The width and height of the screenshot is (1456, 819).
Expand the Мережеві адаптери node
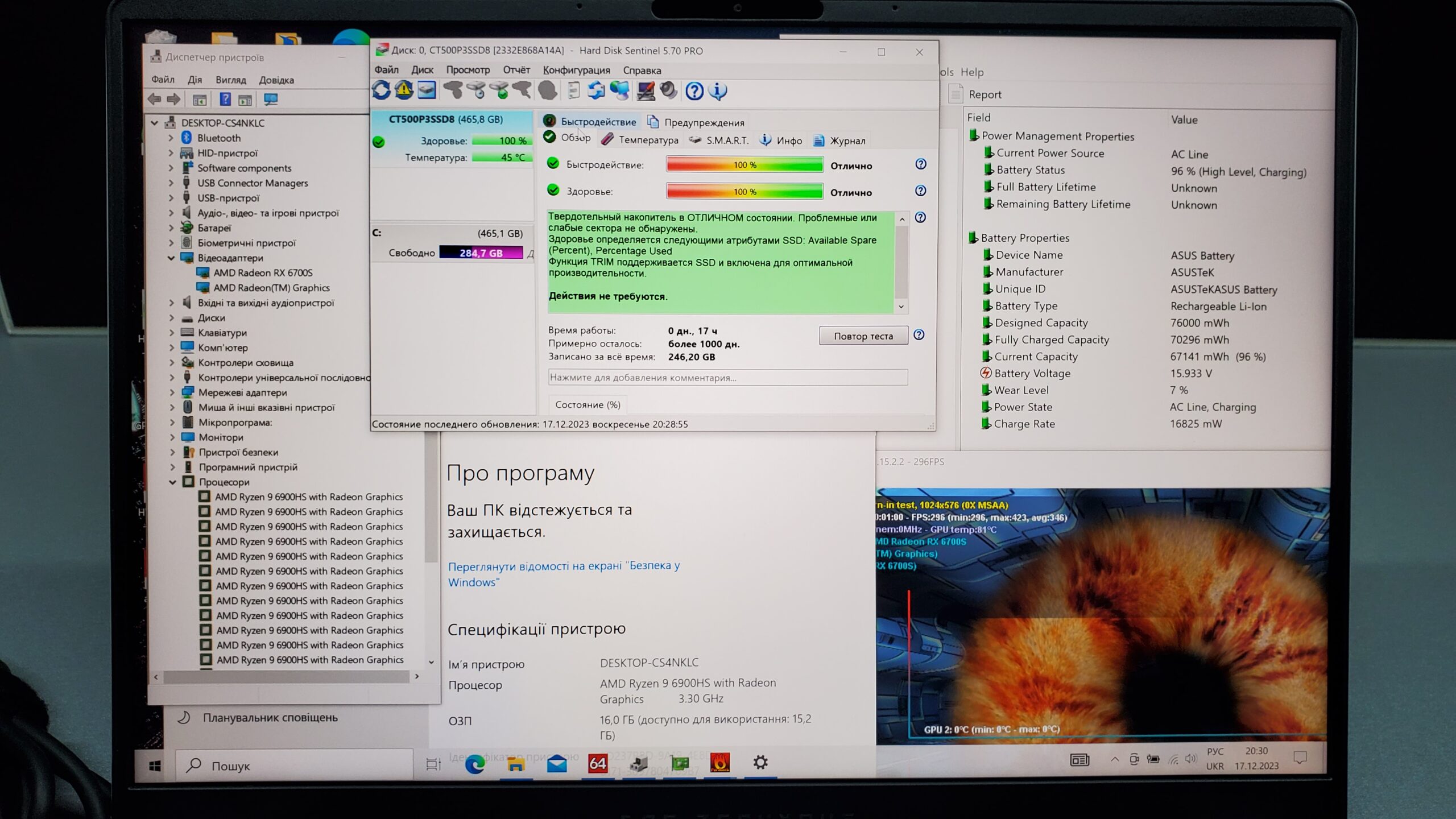point(172,392)
